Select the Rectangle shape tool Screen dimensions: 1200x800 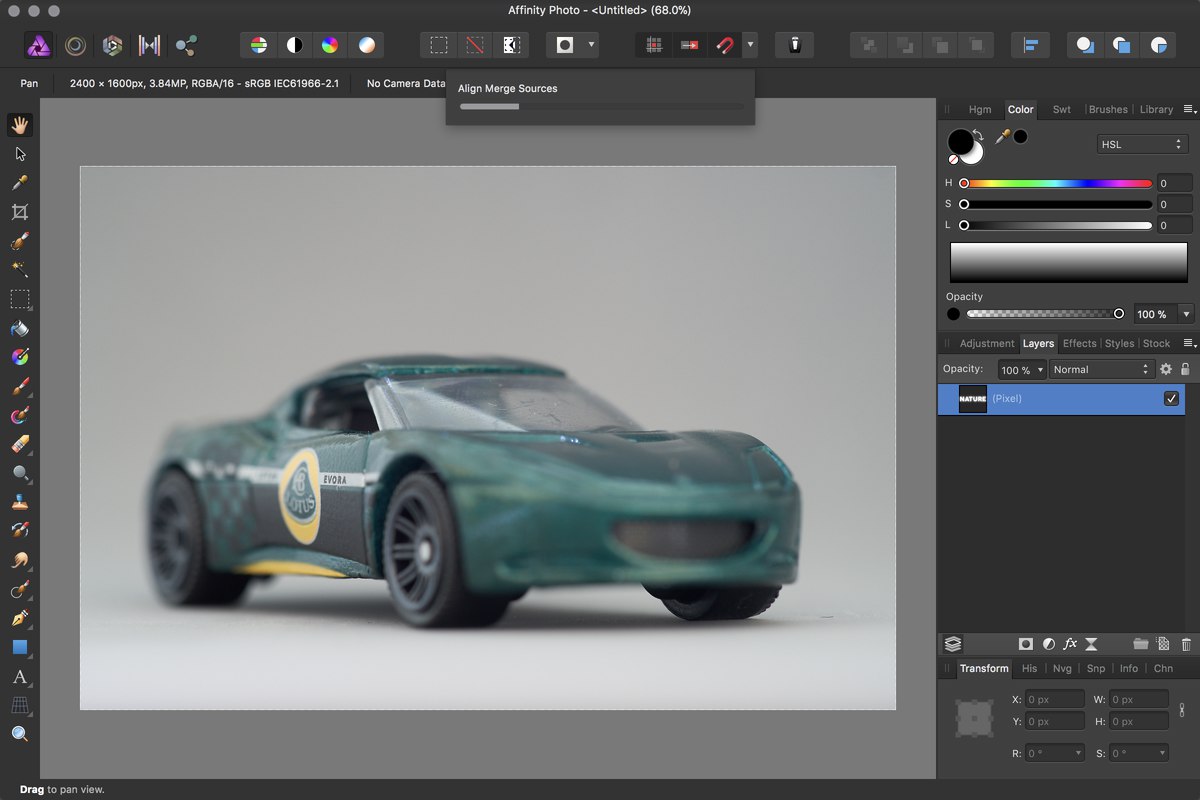coord(20,647)
